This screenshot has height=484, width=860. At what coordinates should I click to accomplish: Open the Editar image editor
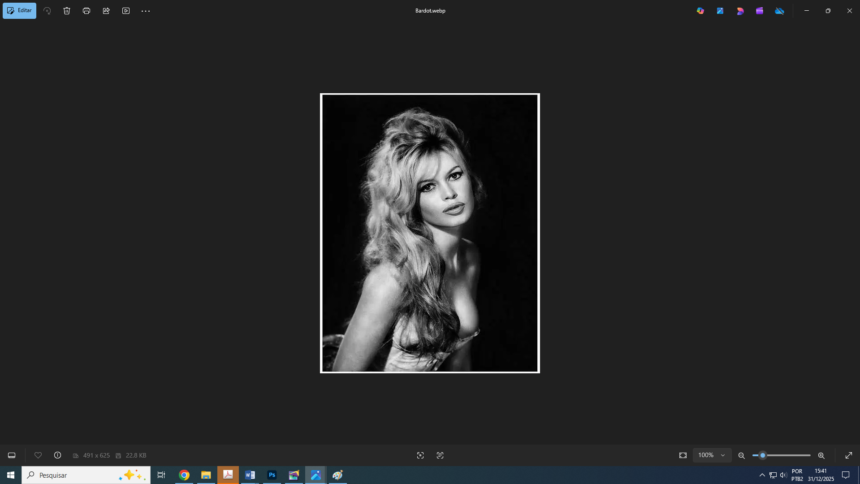[x=19, y=10]
